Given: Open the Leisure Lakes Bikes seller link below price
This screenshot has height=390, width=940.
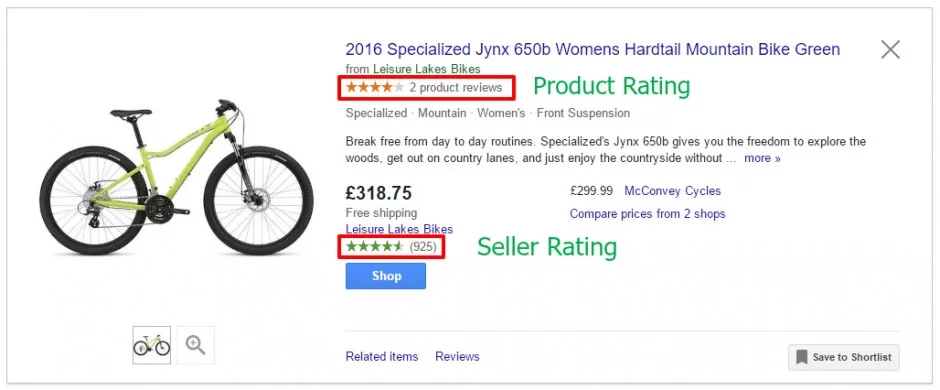Looking at the screenshot, I should click(x=399, y=229).
